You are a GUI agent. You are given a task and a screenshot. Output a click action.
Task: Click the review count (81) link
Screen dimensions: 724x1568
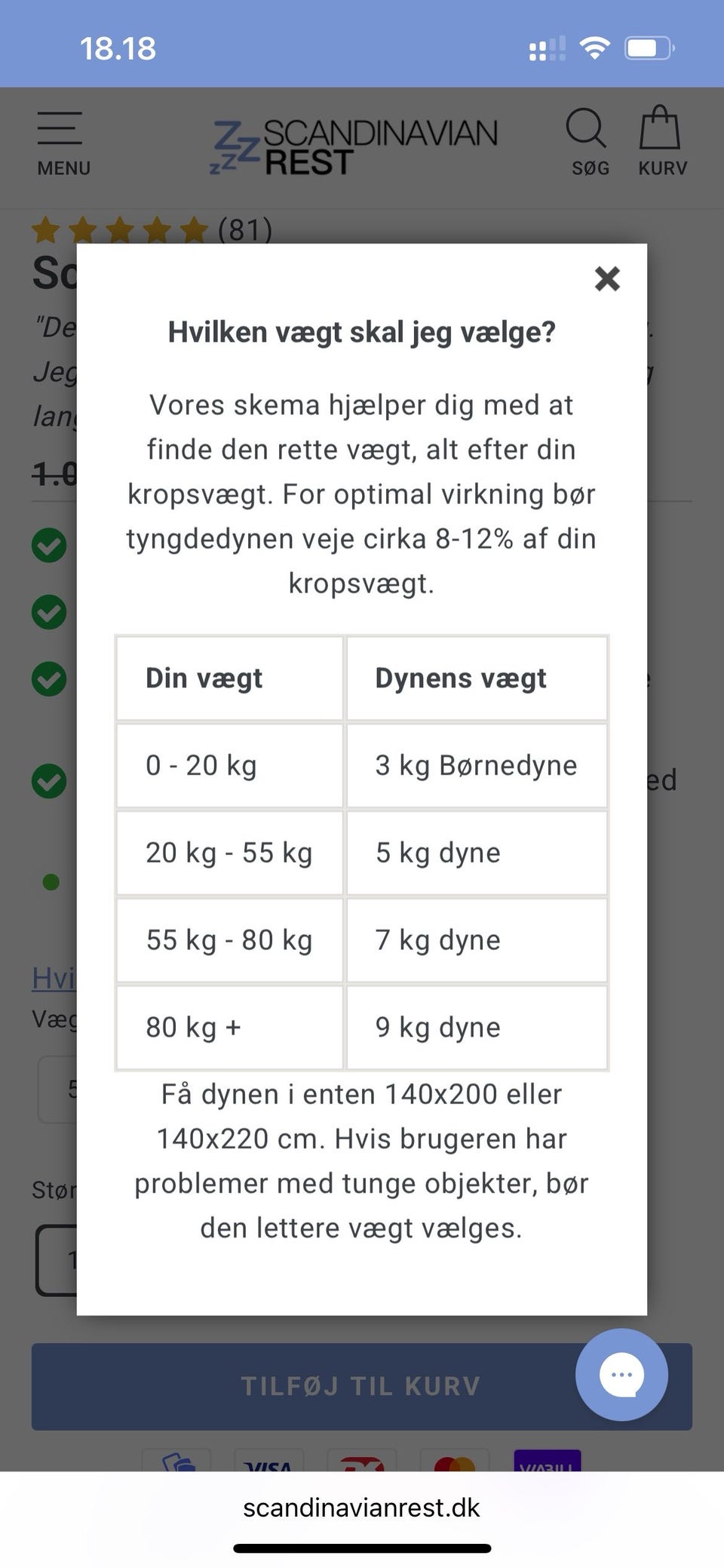point(245,229)
